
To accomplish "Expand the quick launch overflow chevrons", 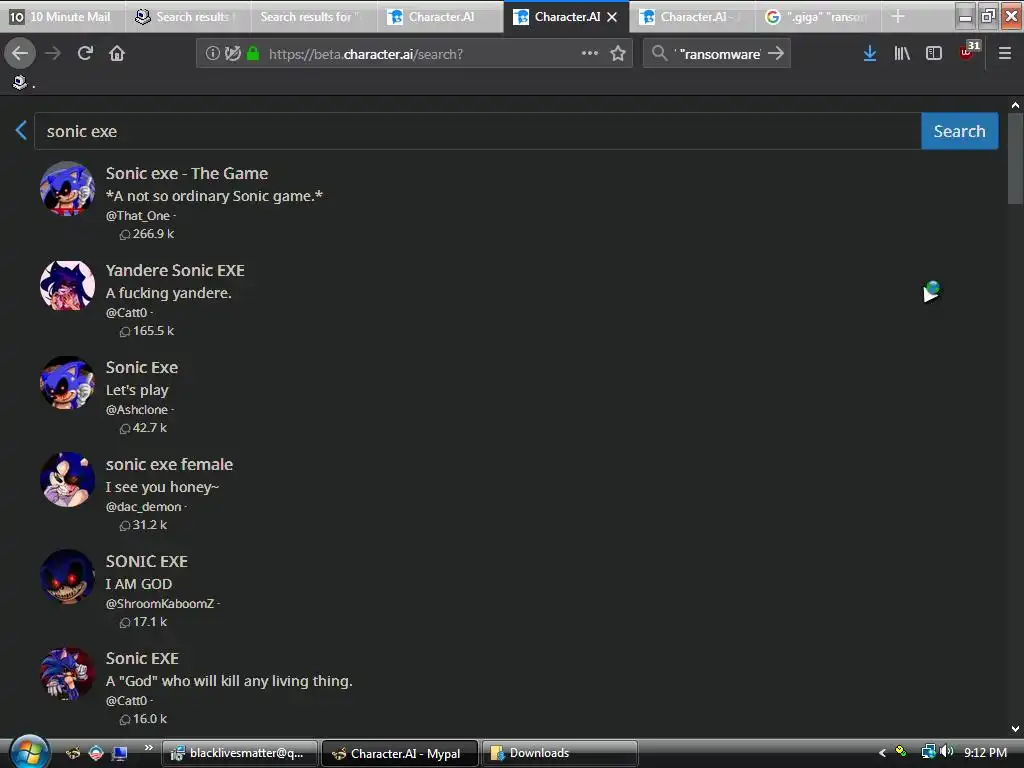I will tap(149, 747).
